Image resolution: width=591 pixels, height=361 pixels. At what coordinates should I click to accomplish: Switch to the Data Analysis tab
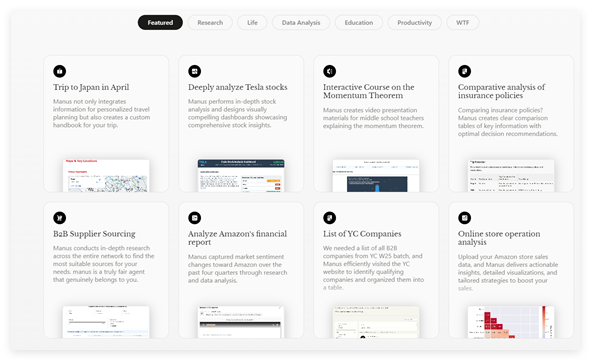click(301, 23)
